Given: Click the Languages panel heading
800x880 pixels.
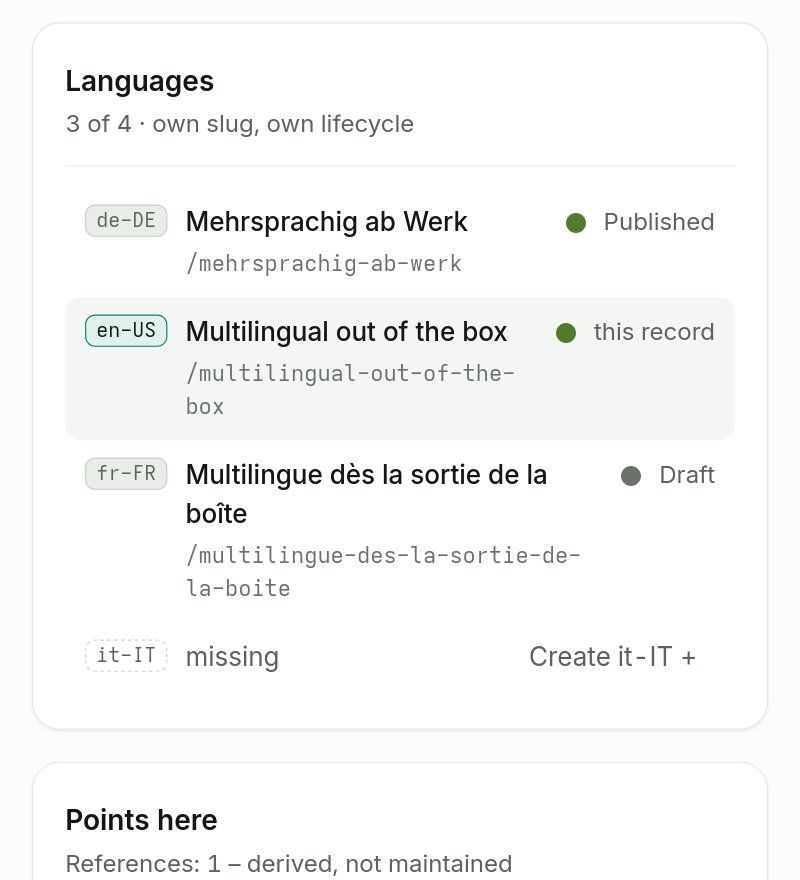Looking at the screenshot, I should point(140,81).
